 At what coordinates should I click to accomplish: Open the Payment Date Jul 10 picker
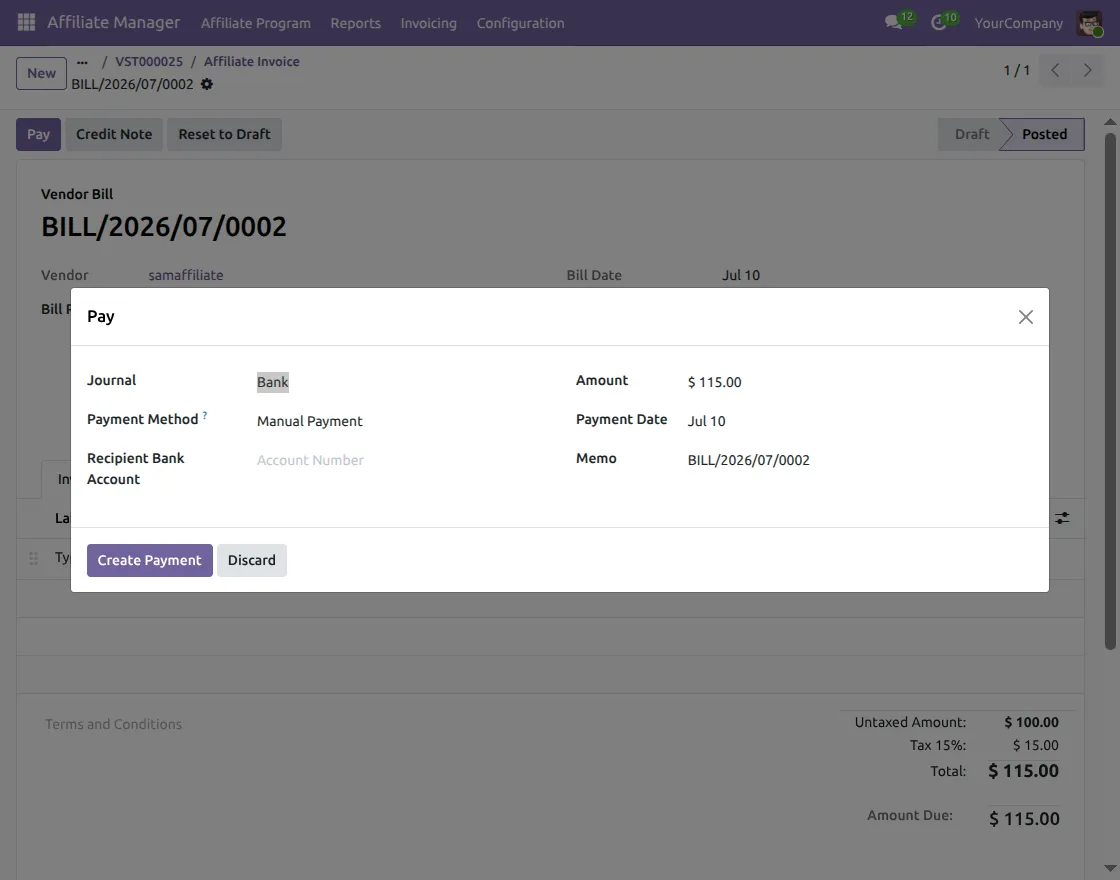(x=859, y=421)
